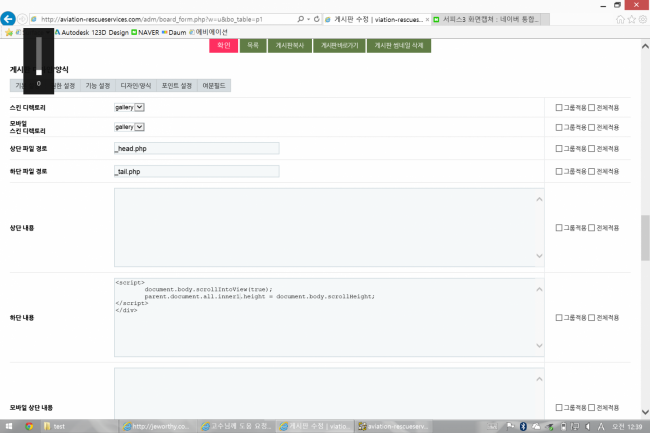
Task: Switch to the 포인트 설정 tab
Action: (177, 86)
